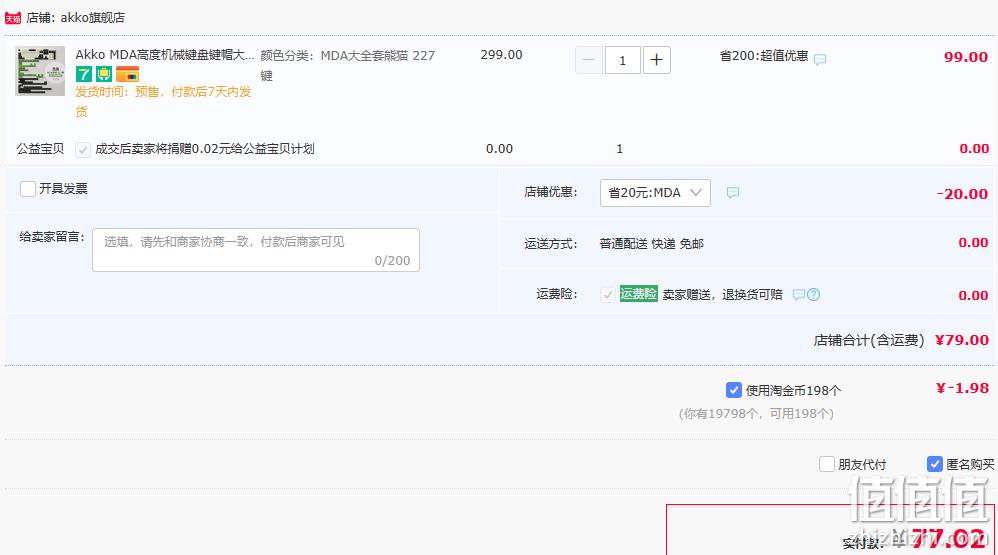Check the 开具发票 invoice checkbox

[27, 189]
